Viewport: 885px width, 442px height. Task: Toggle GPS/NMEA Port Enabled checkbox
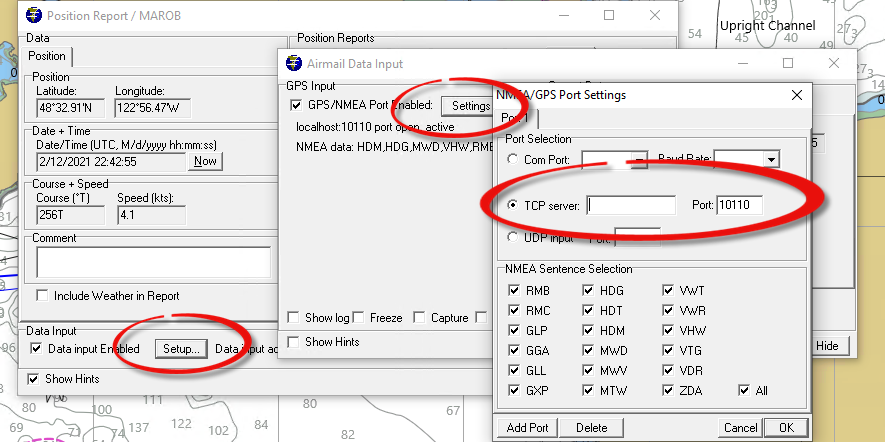(295, 105)
